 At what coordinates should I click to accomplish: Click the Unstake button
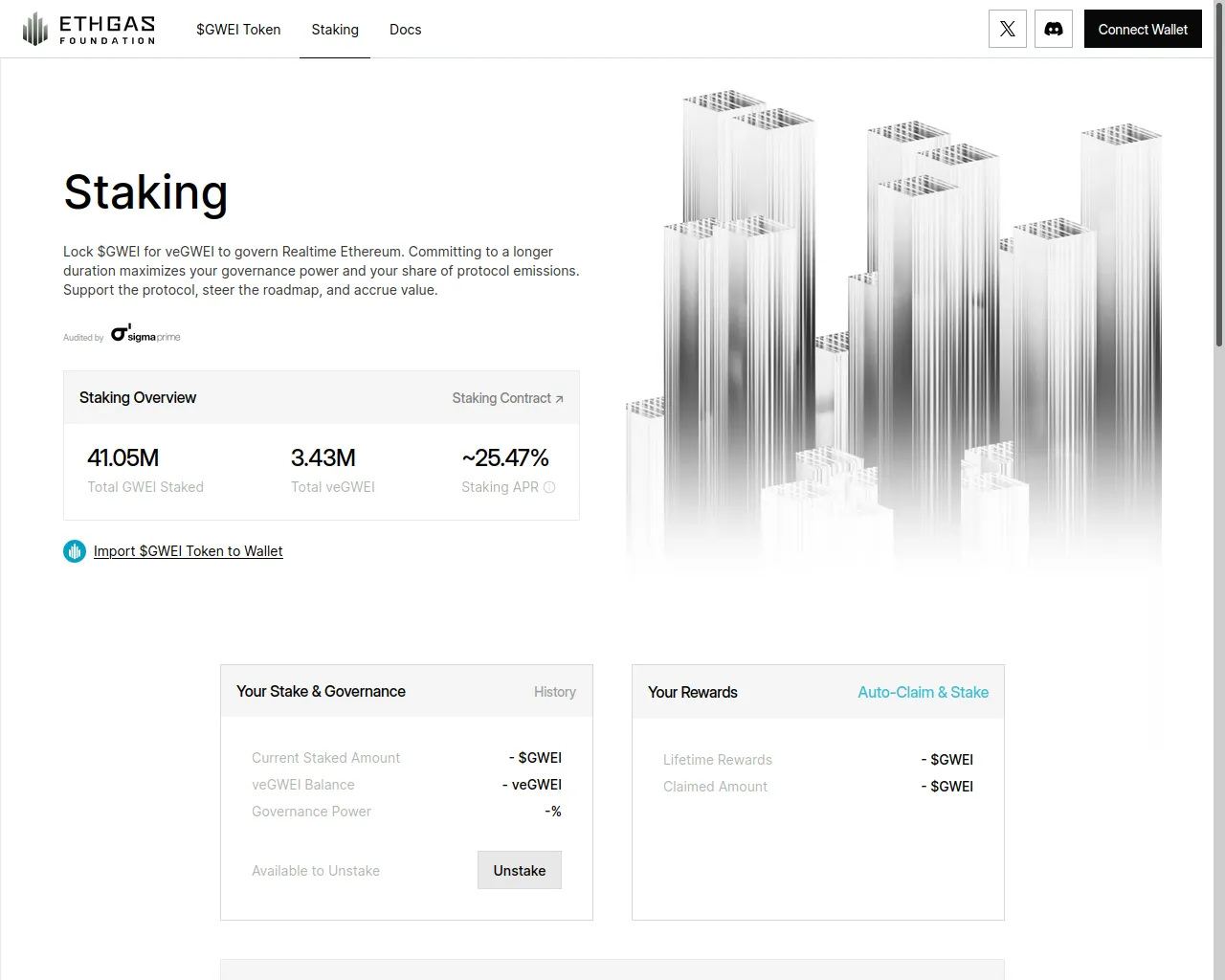point(520,870)
